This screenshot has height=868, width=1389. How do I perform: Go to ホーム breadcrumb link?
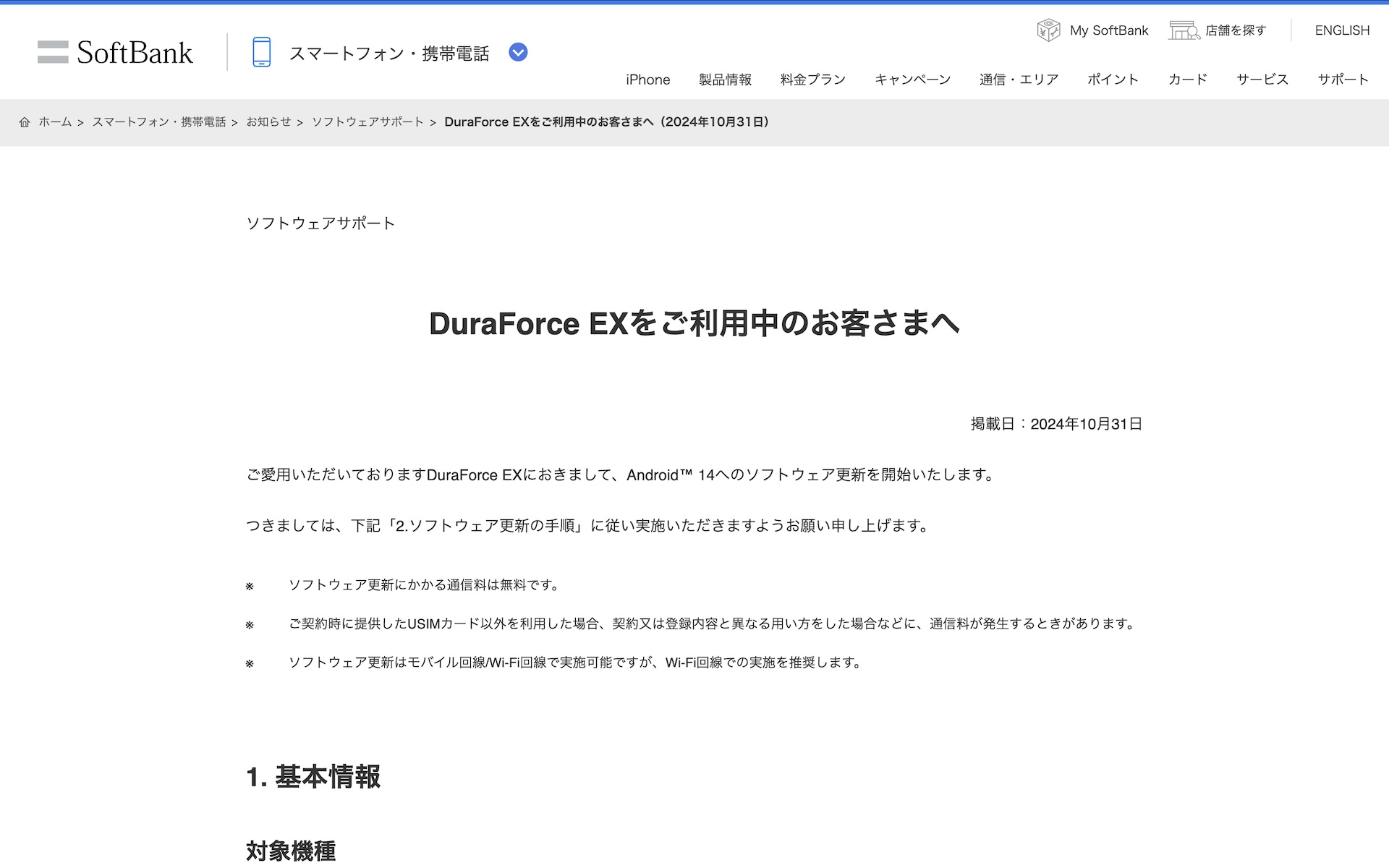(55, 122)
